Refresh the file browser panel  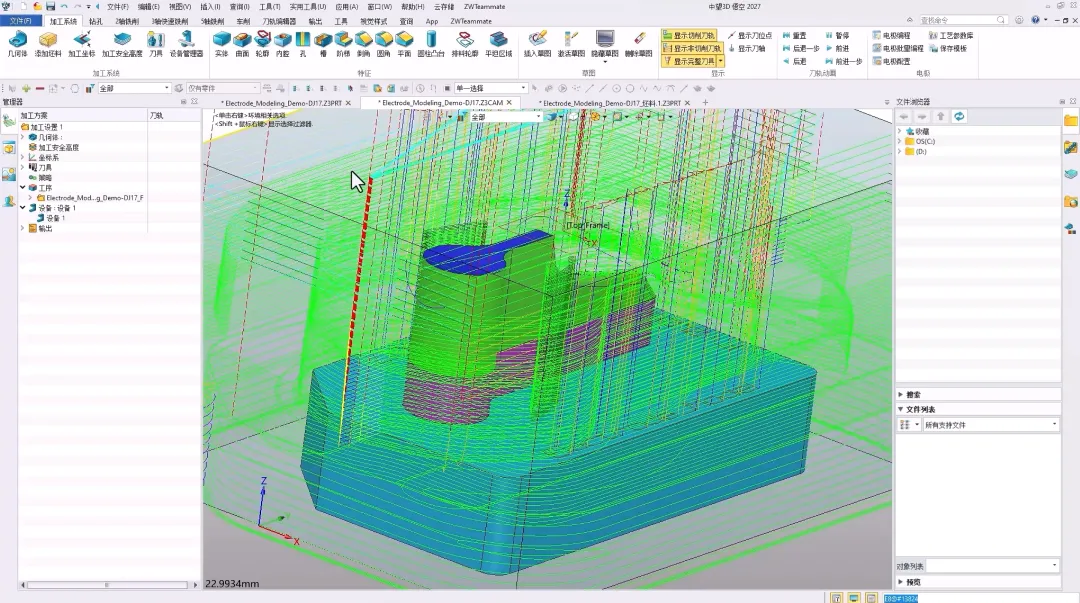959,116
